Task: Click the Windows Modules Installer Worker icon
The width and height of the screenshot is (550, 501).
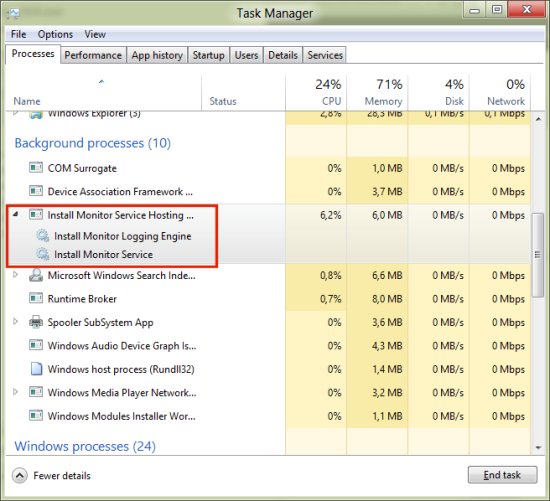Action: [36, 416]
